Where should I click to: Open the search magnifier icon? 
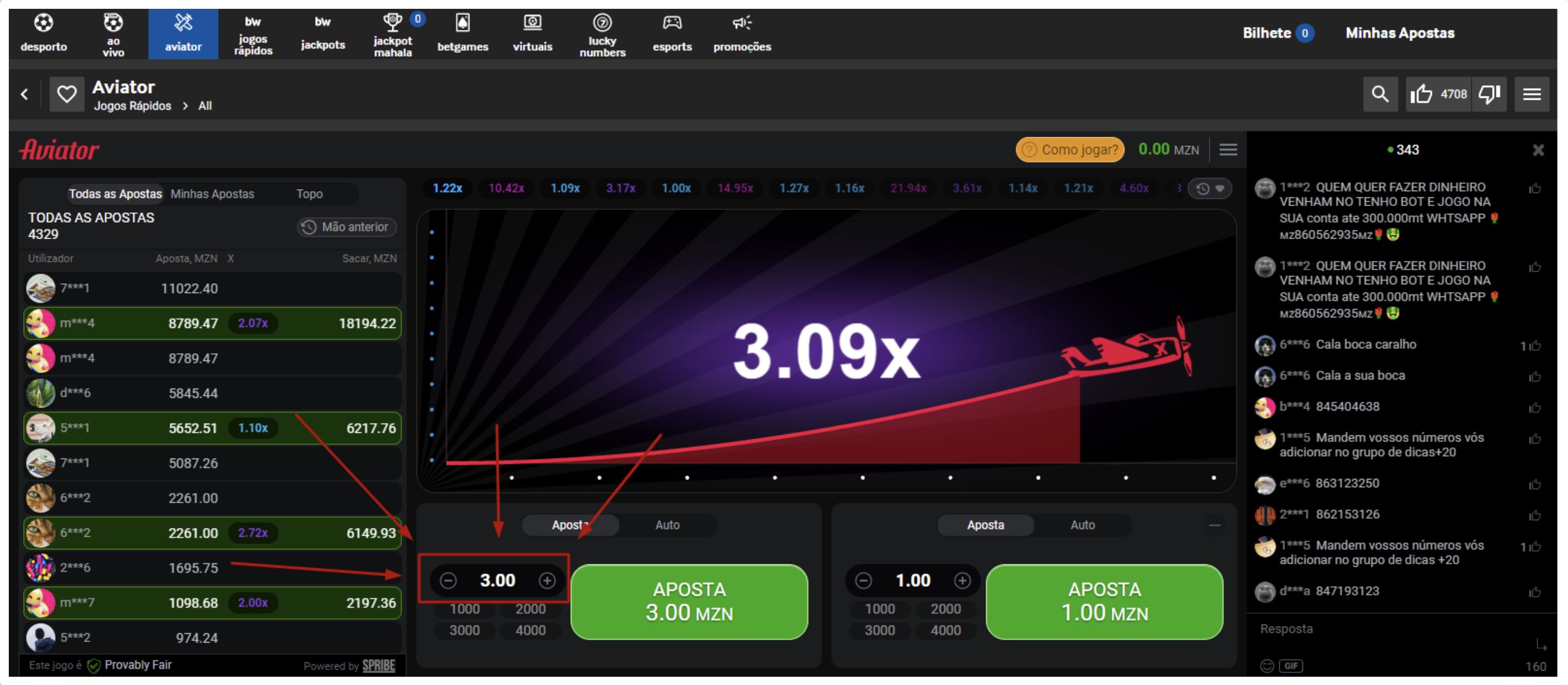[x=1380, y=94]
